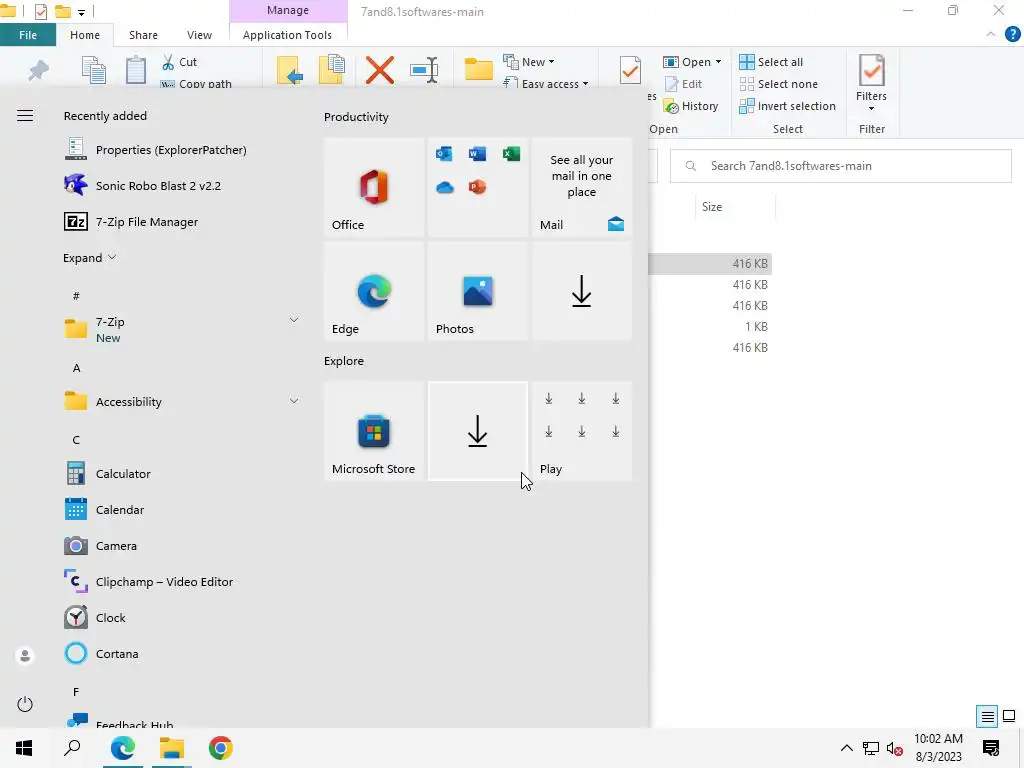Open the Outlook icon in Office tile group

444,154
